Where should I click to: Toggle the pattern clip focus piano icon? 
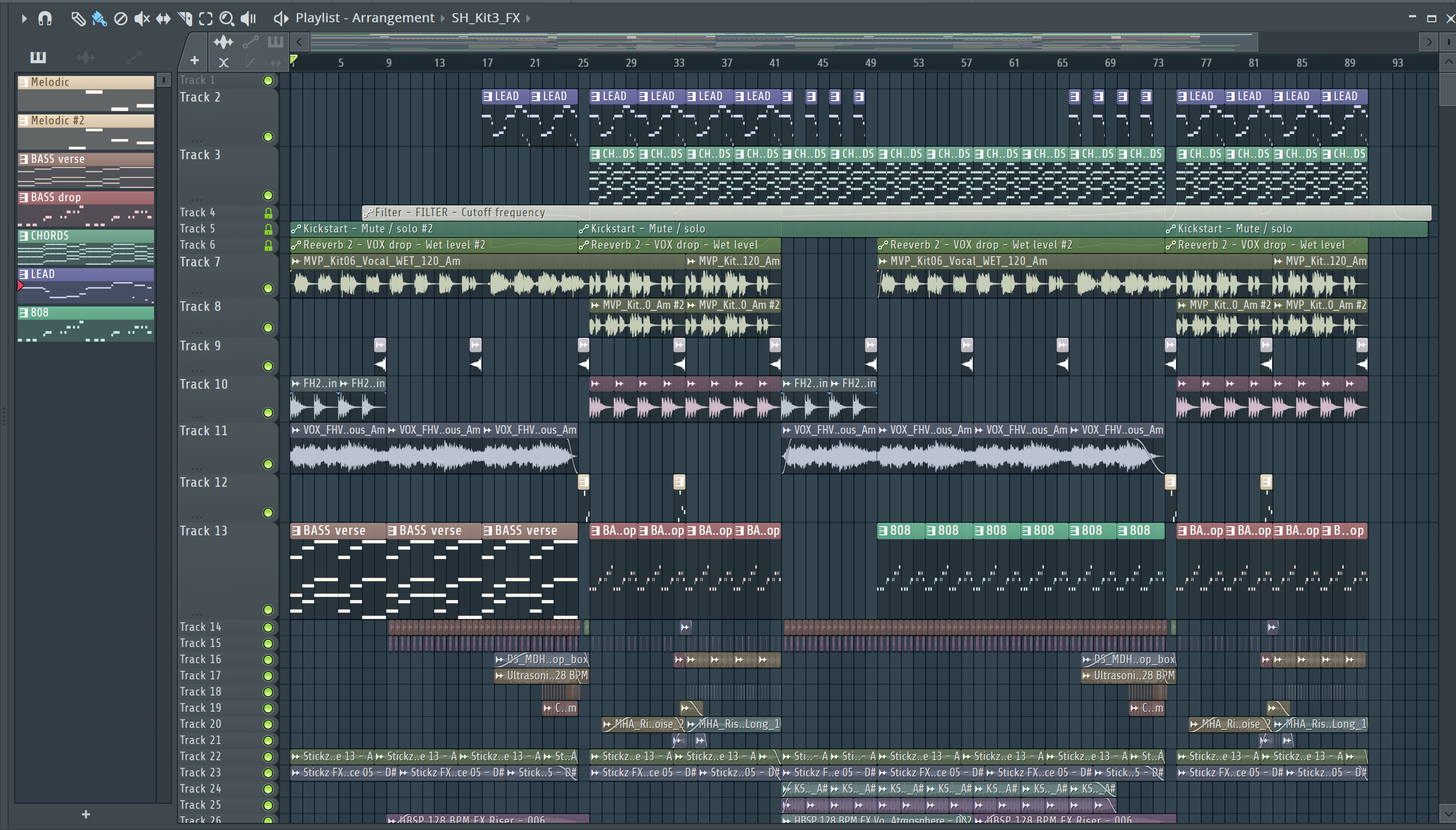point(276,41)
